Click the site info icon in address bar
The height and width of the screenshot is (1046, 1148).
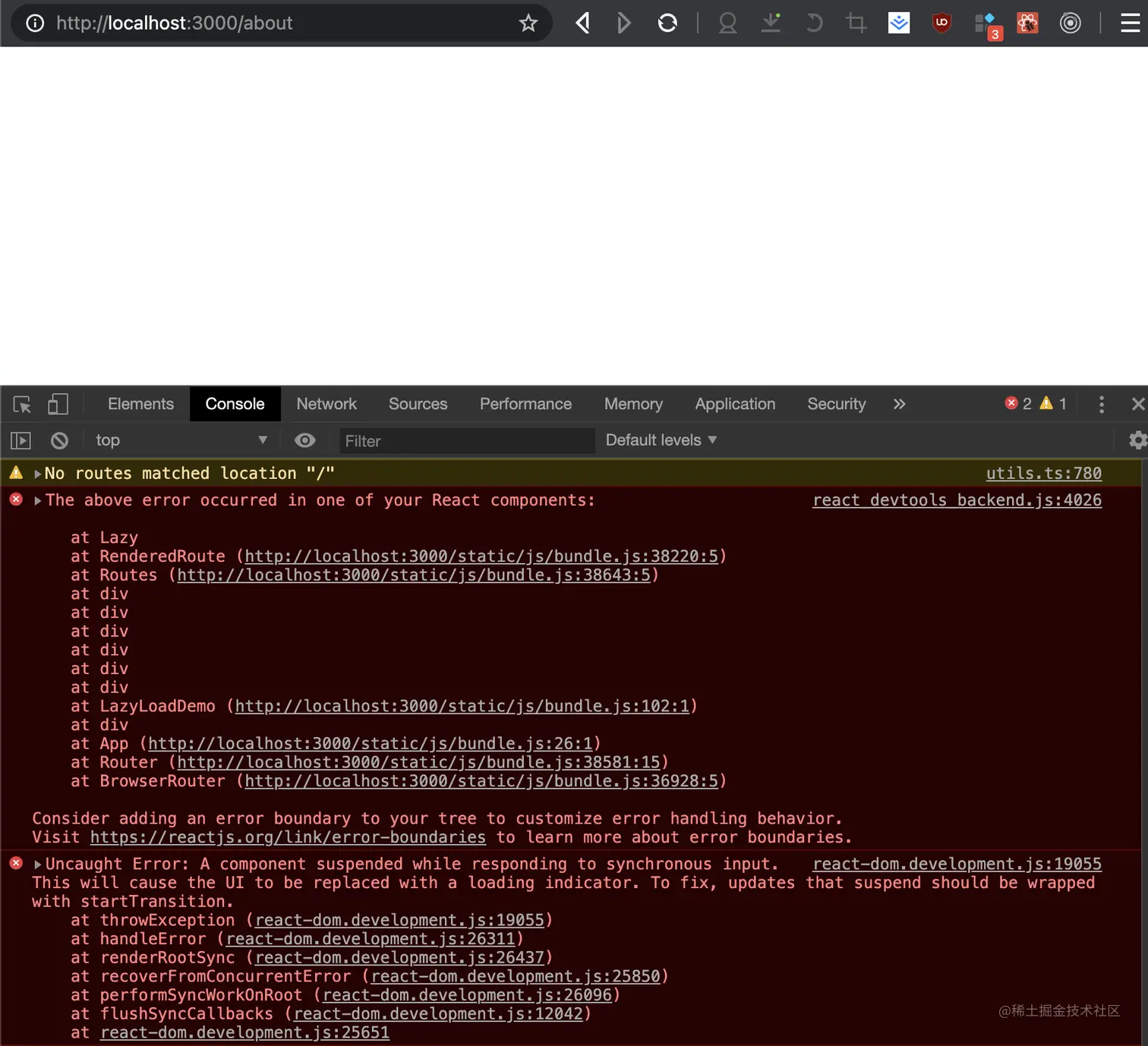(35, 23)
